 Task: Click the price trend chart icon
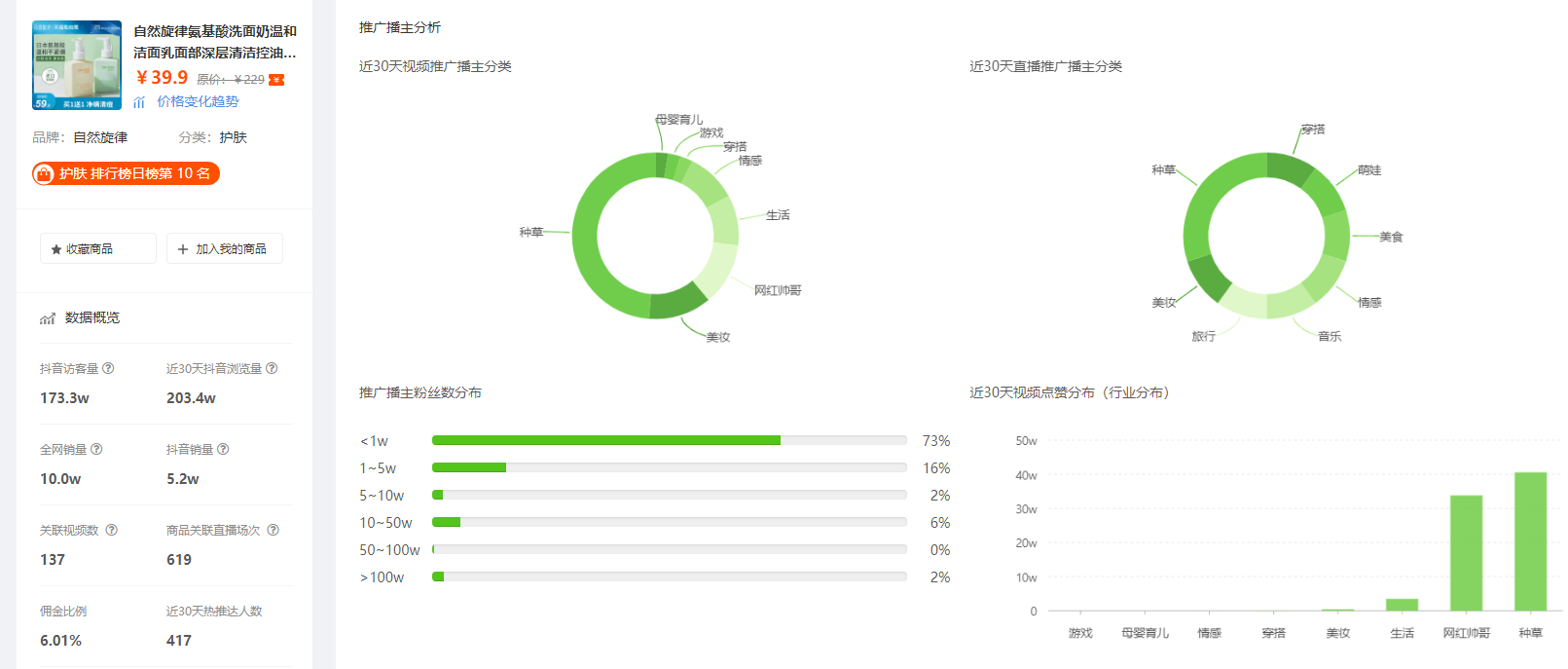tap(139, 102)
